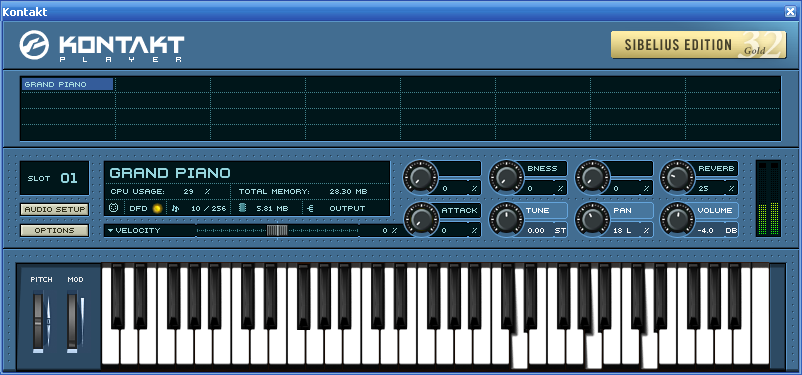This screenshot has height=375, width=802.
Task: Click the pan value field 18 L
Action: pos(631,230)
